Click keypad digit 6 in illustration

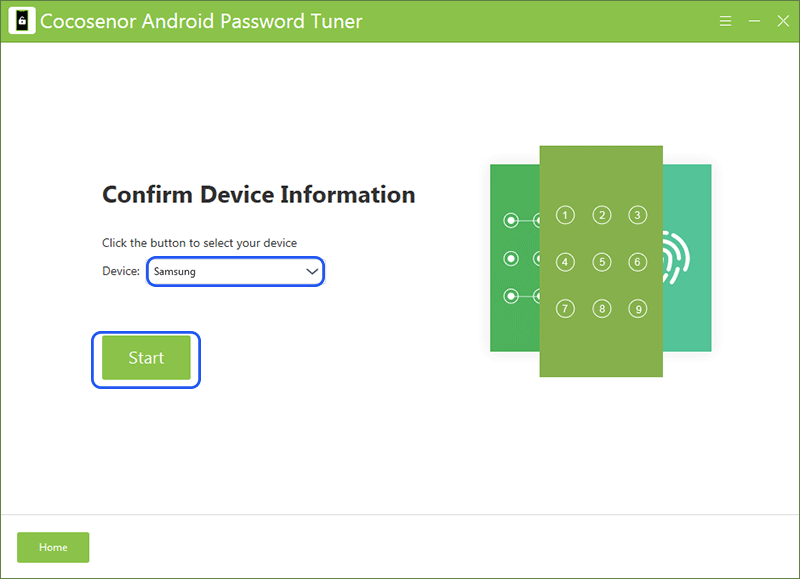pyautogui.click(x=638, y=262)
